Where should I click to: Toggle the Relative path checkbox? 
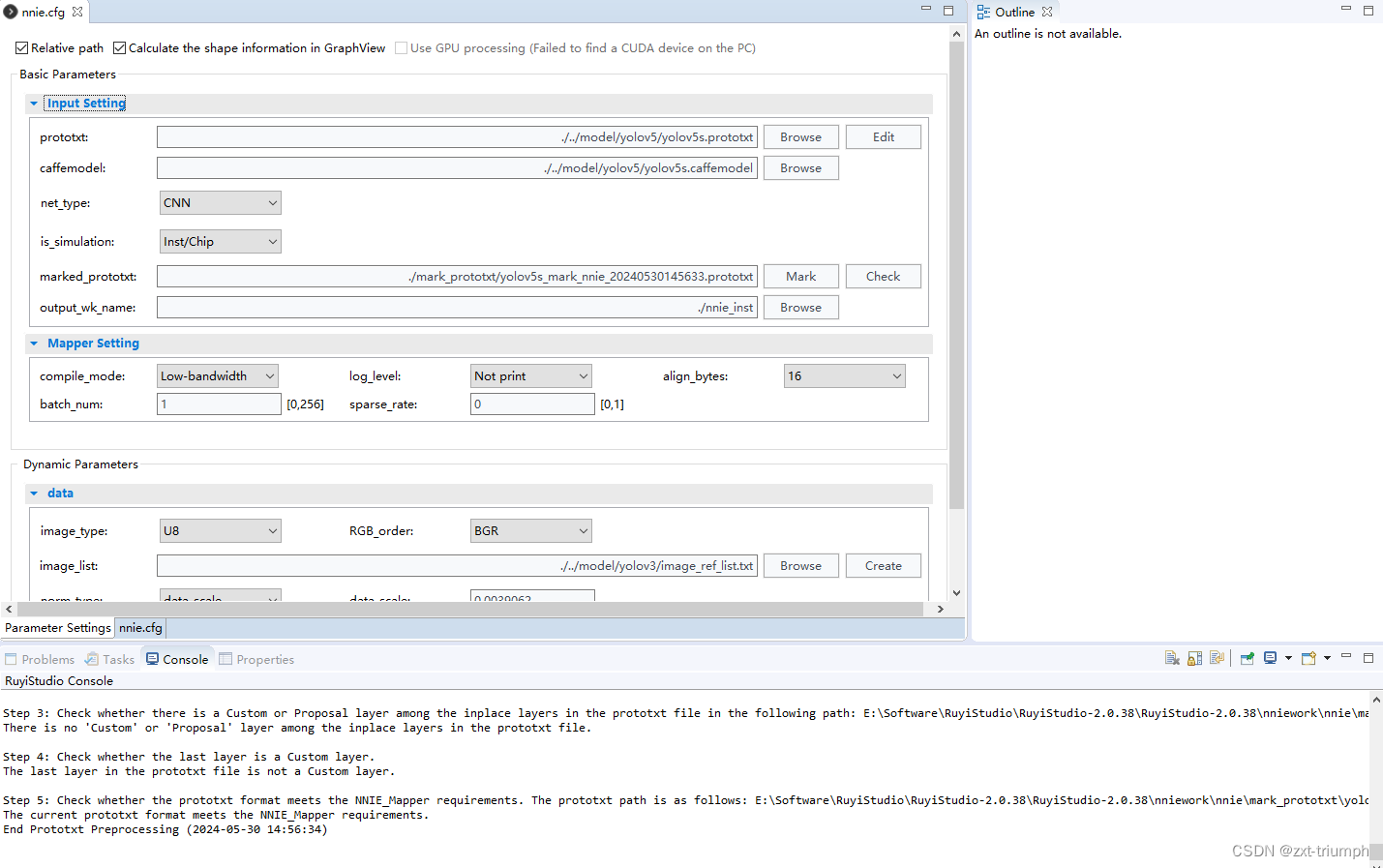pos(22,47)
